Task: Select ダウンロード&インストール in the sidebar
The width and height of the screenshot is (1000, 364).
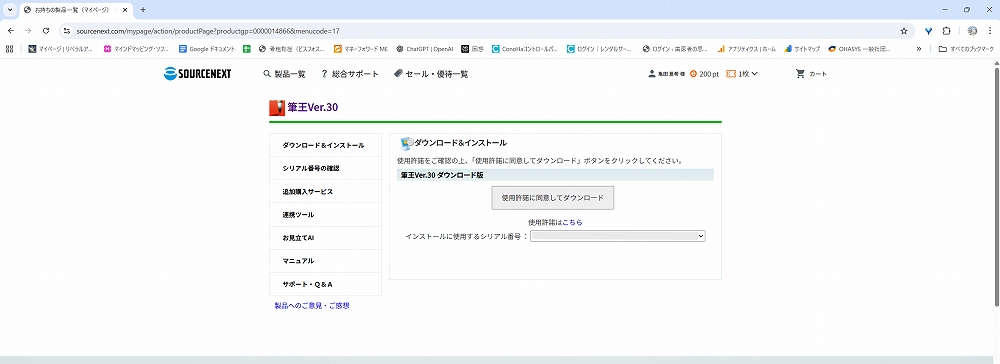Action: point(325,145)
